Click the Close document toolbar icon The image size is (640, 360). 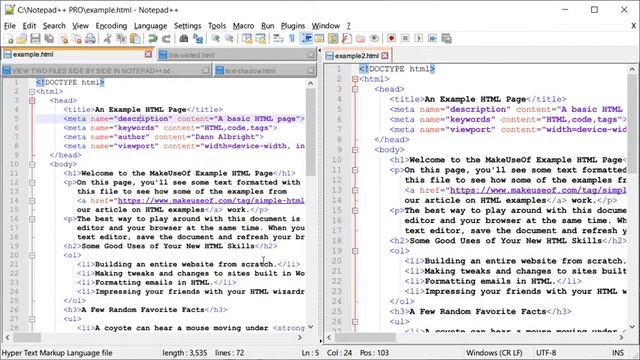63,39
